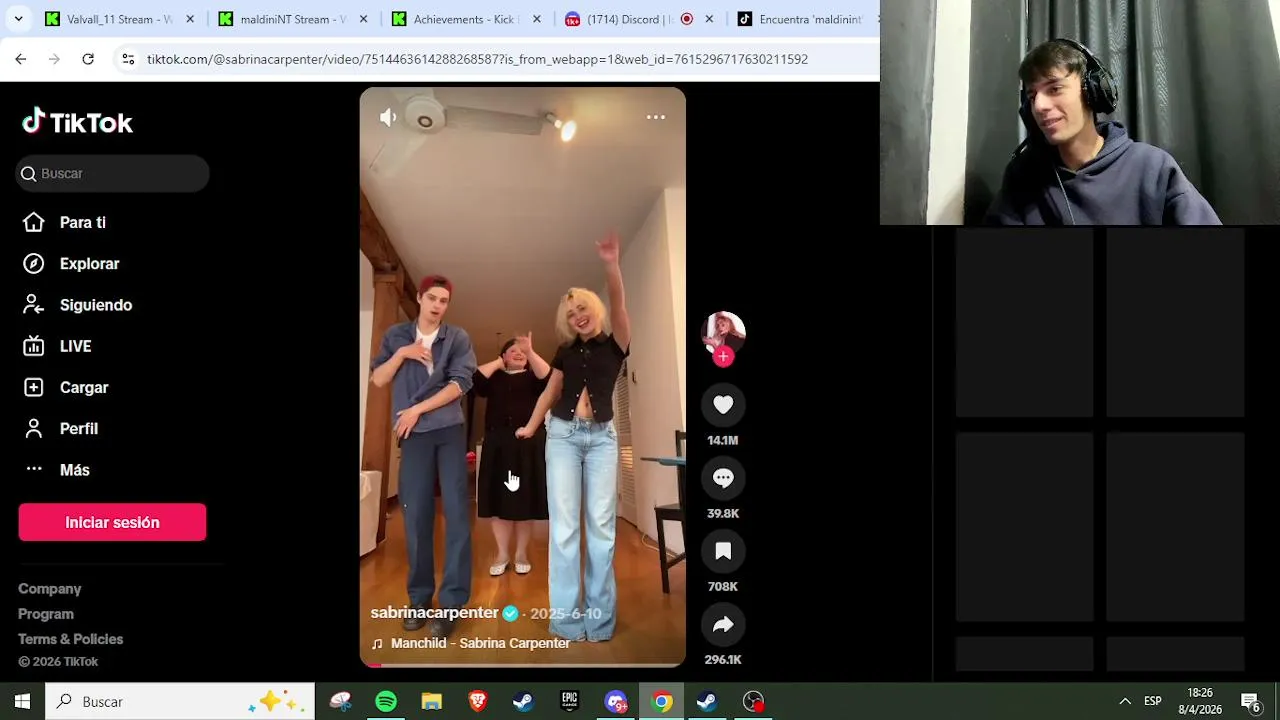The height and width of the screenshot is (720, 1280).
Task: Close the Achievements - Kick tab
Action: click(x=536, y=19)
